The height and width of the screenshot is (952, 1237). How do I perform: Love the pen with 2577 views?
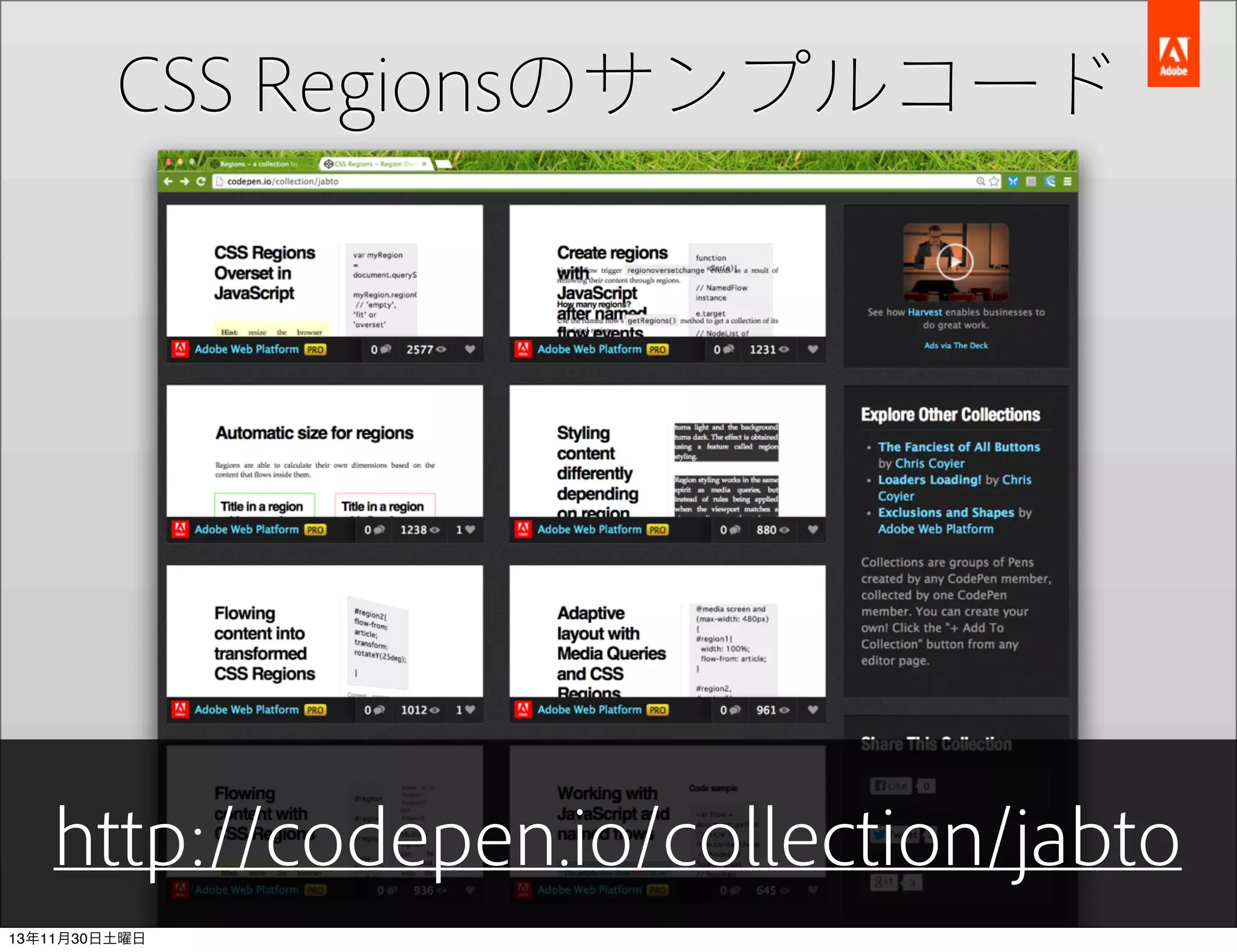tap(470, 349)
